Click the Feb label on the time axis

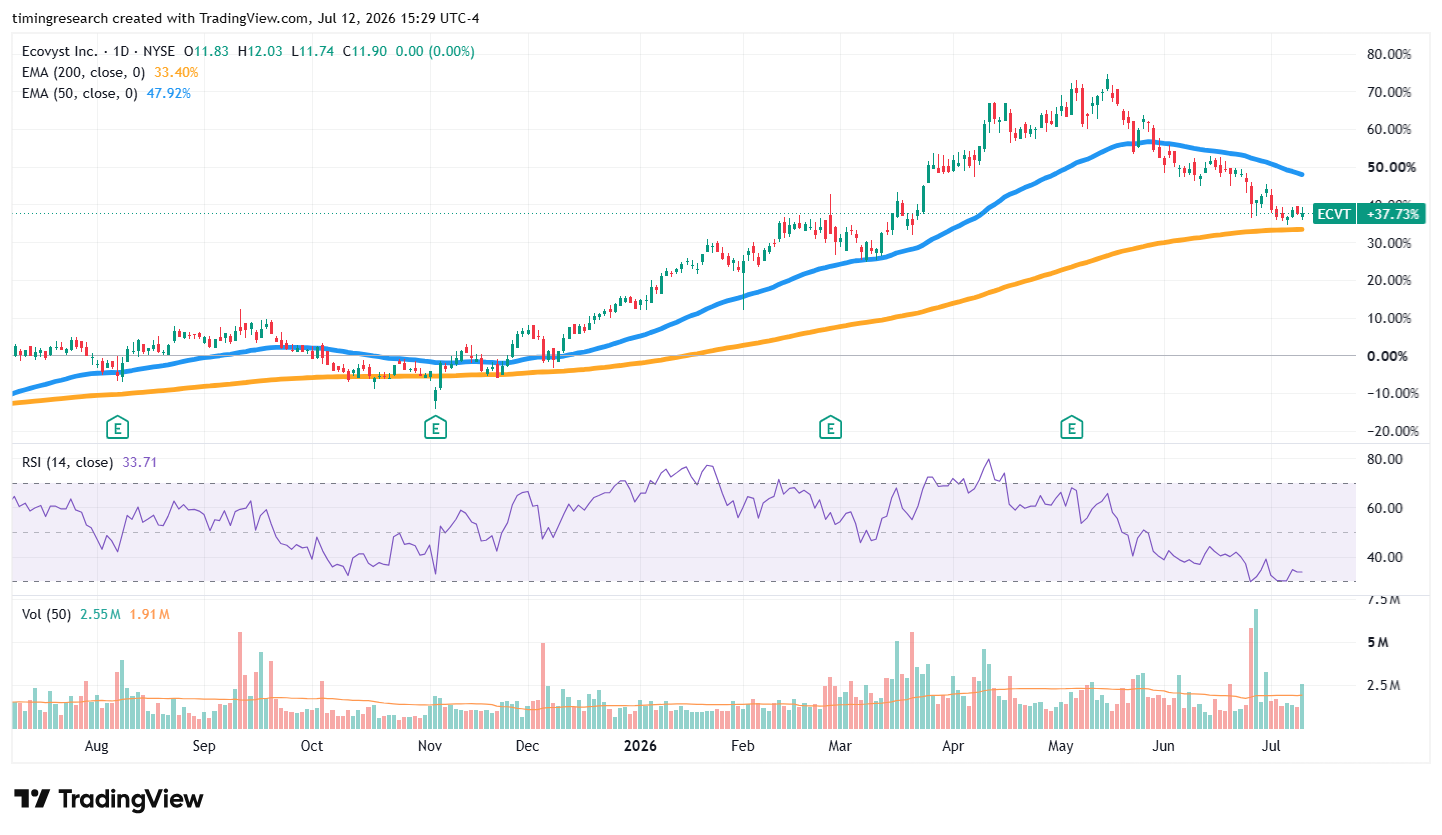[x=742, y=746]
